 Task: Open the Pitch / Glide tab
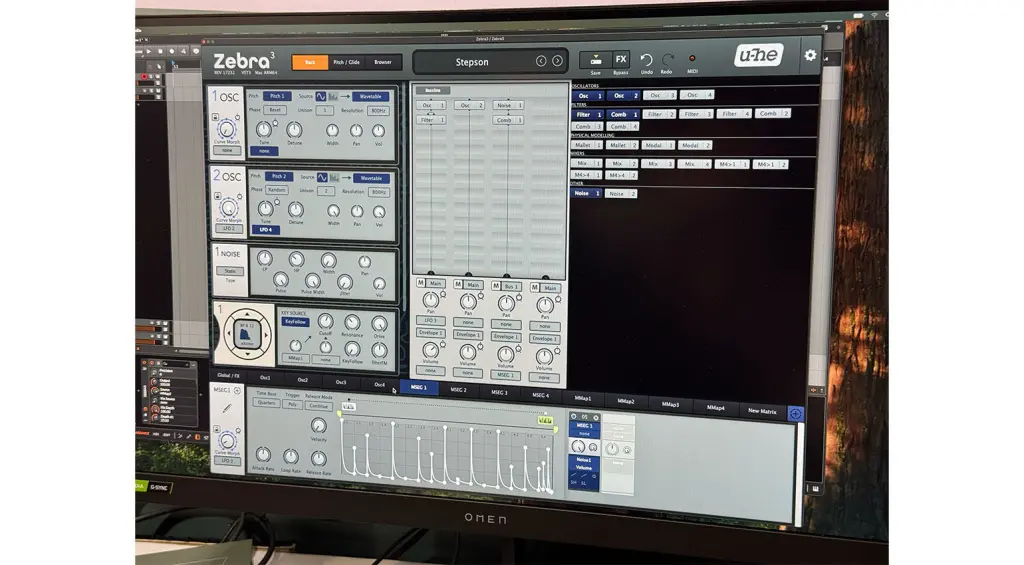pyautogui.click(x=347, y=62)
